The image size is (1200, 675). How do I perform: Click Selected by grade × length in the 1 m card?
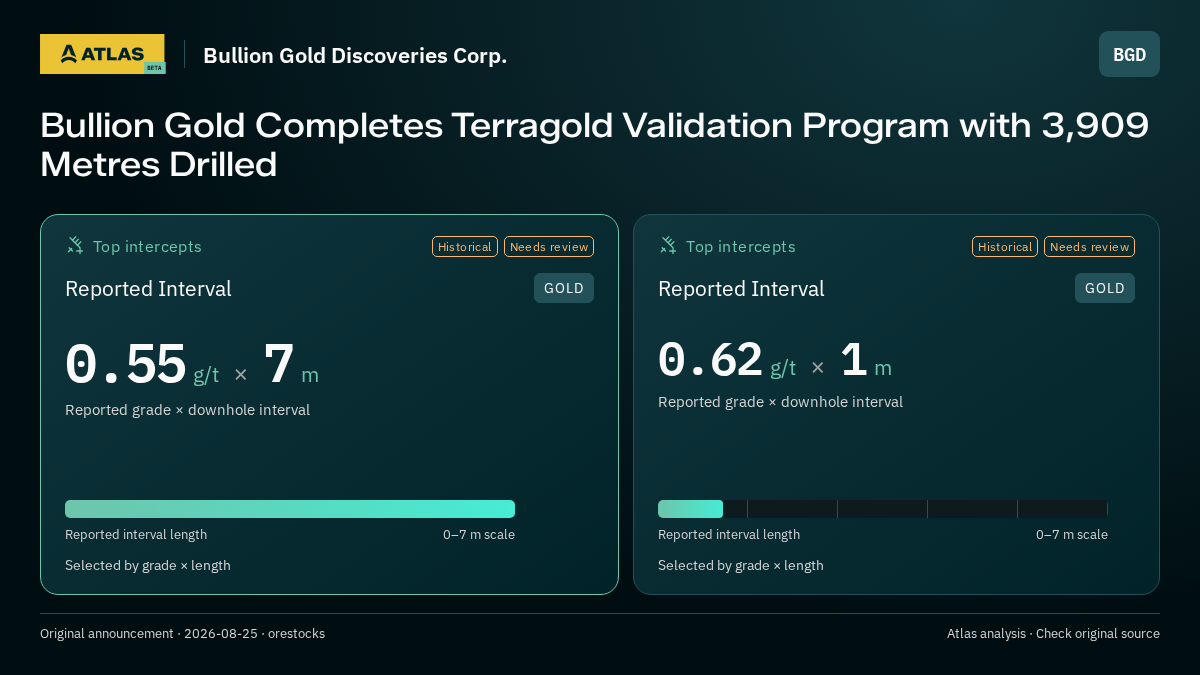pos(741,566)
